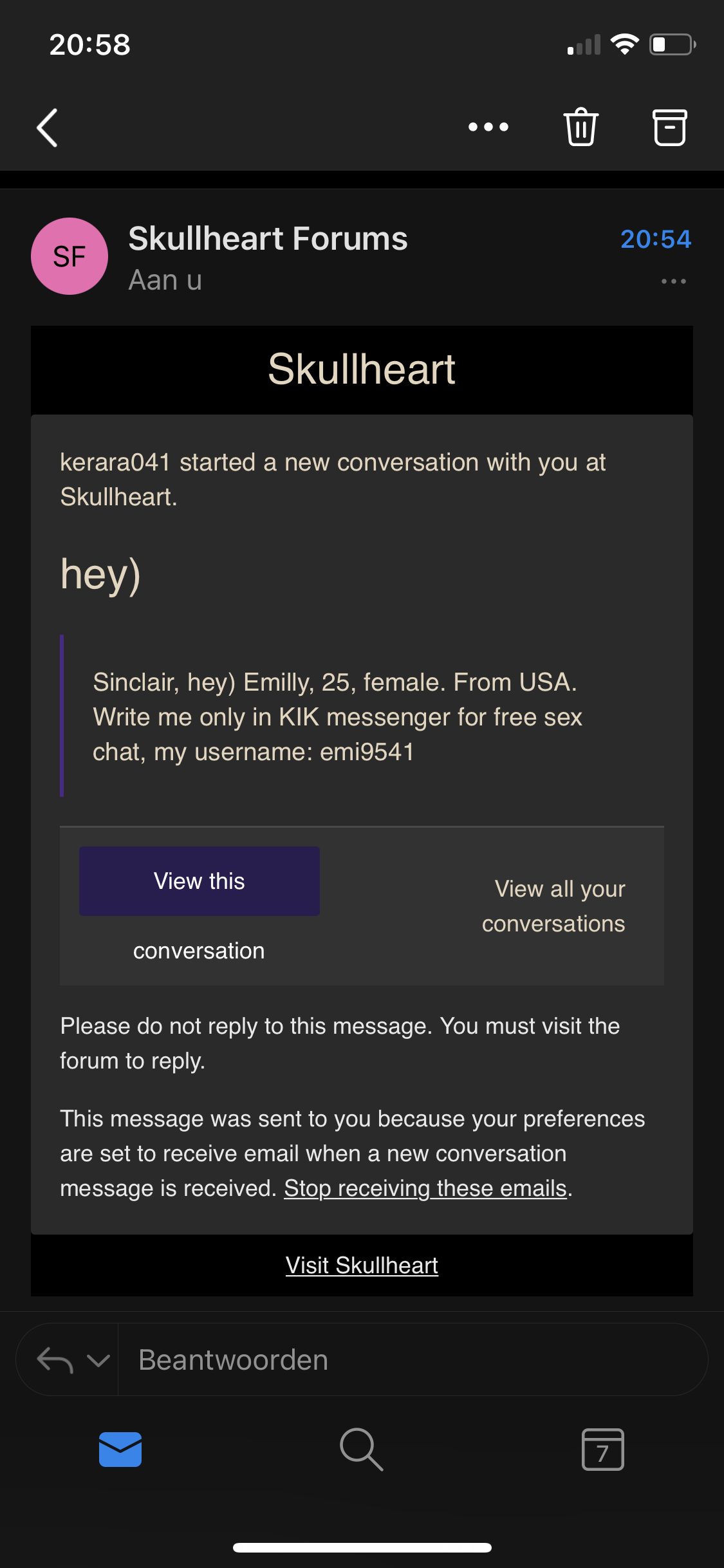This screenshot has width=724, height=1568.
Task: Expand reply options chevron next to reply arrow
Action: (x=98, y=1360)
